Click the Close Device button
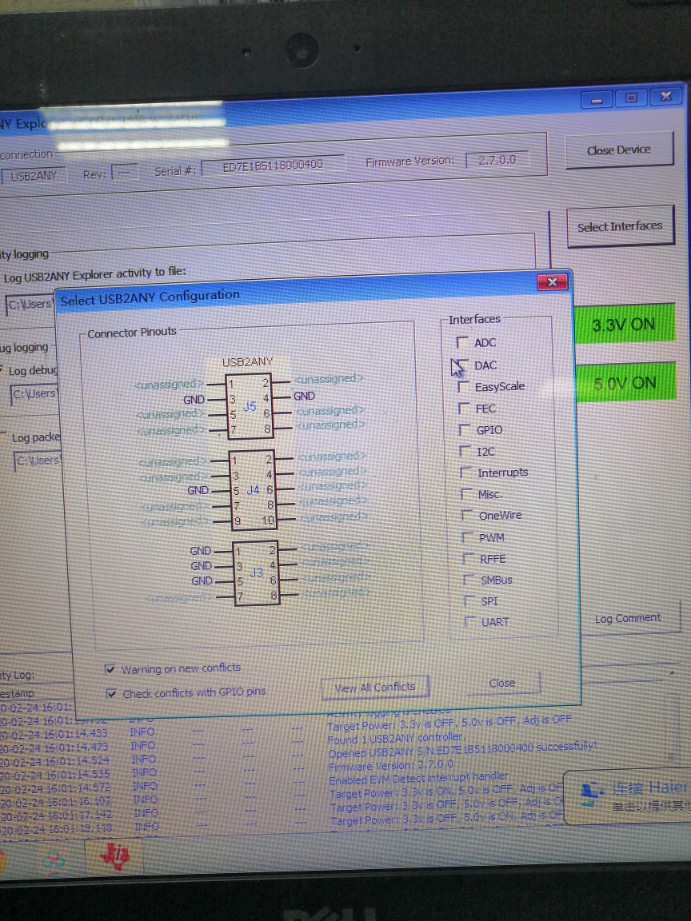Viewport: 691px width, 921px height. (619, 150)
